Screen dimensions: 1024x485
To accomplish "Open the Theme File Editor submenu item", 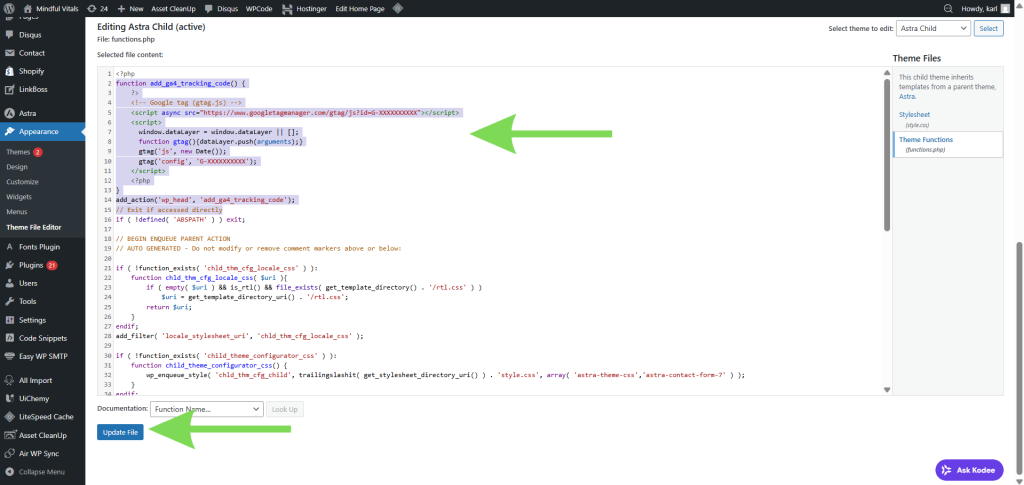I will 33,227.
